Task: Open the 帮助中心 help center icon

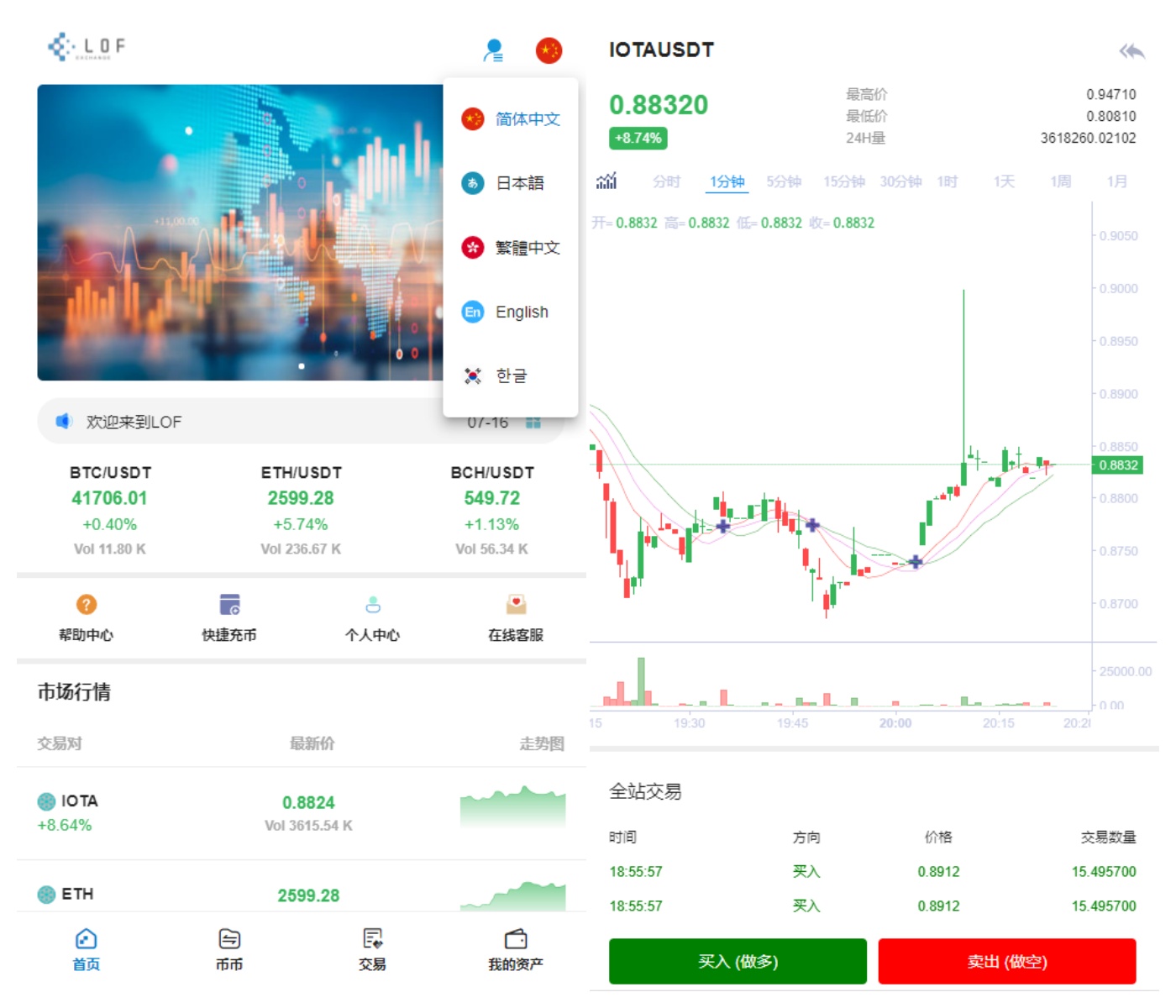Action: pos(86,605)
